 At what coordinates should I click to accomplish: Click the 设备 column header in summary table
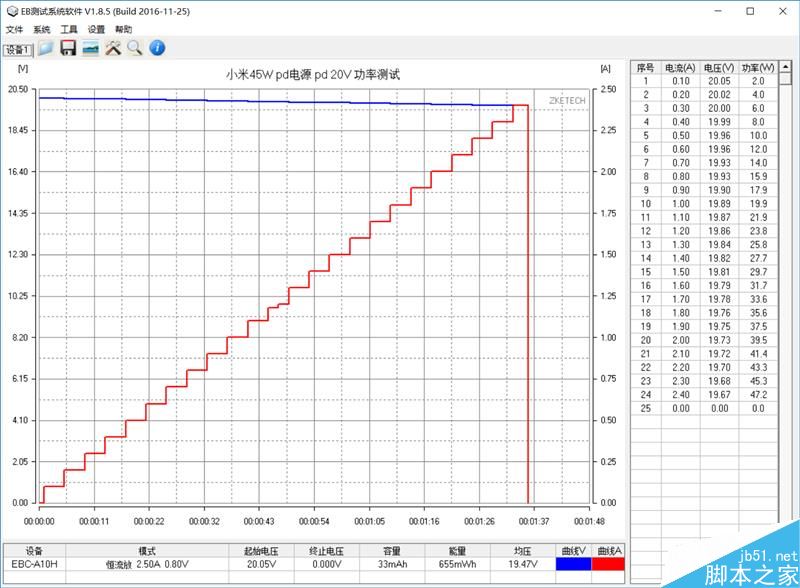click(x=34, y=551)
